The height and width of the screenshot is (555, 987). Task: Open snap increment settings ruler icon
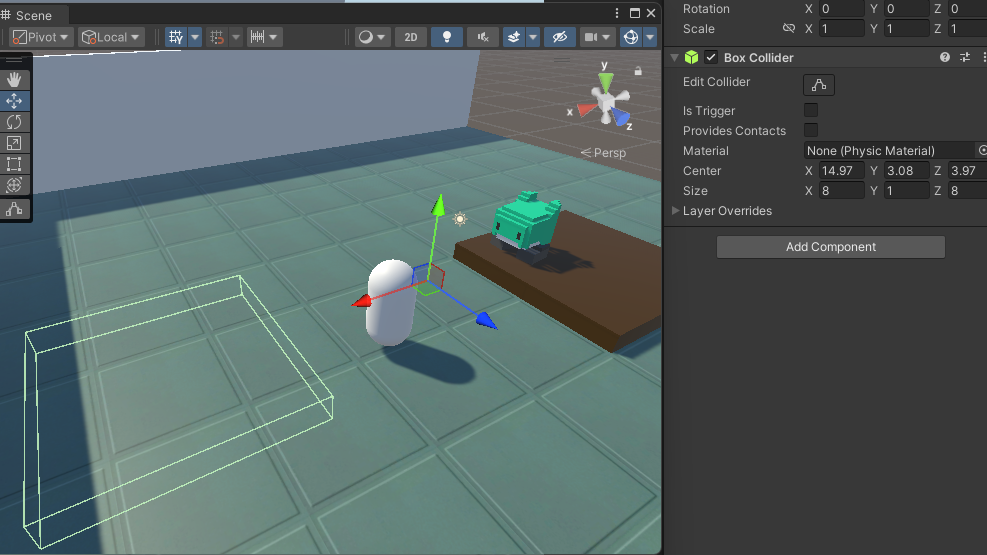click(257, 37)
